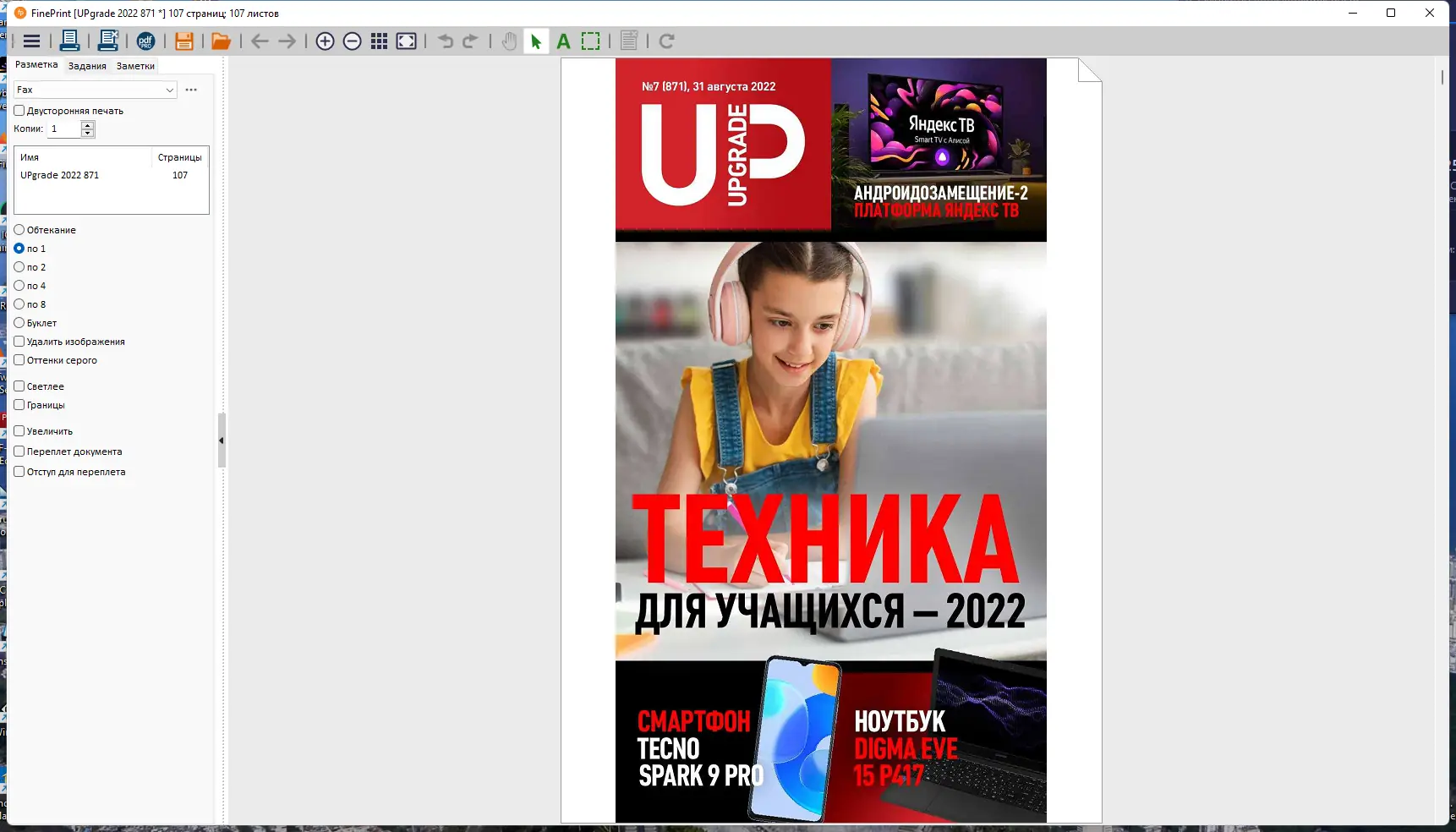The height and width of the screenshot is (832, 1456).
Task: Enable Двусторонняя печать checkbox
Action: point(19,110)
